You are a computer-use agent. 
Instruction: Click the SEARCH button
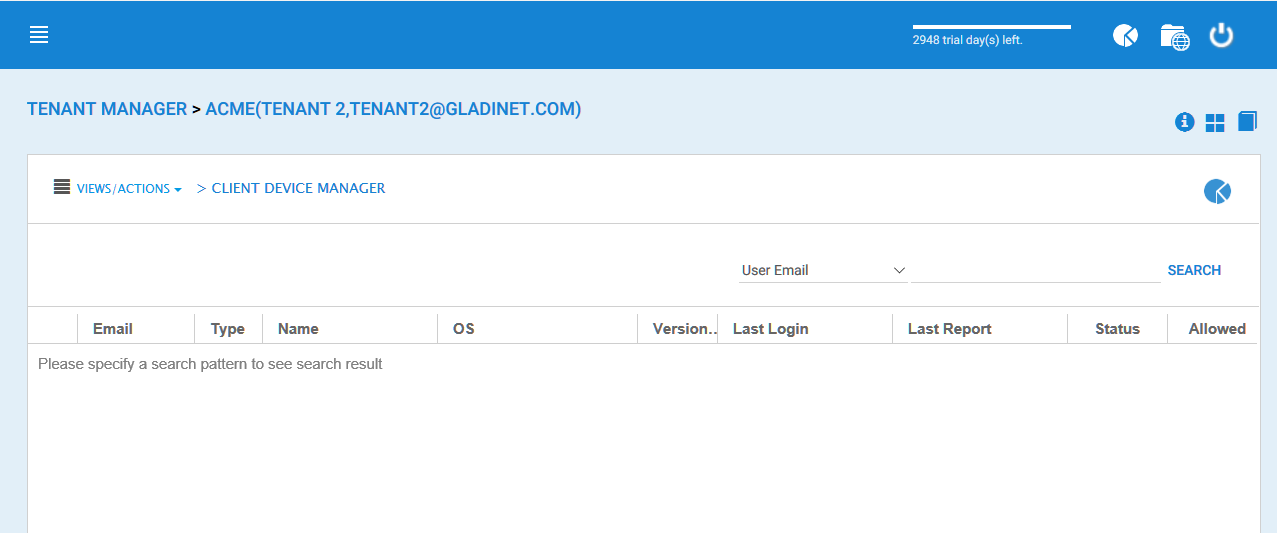coord(1194,270)
